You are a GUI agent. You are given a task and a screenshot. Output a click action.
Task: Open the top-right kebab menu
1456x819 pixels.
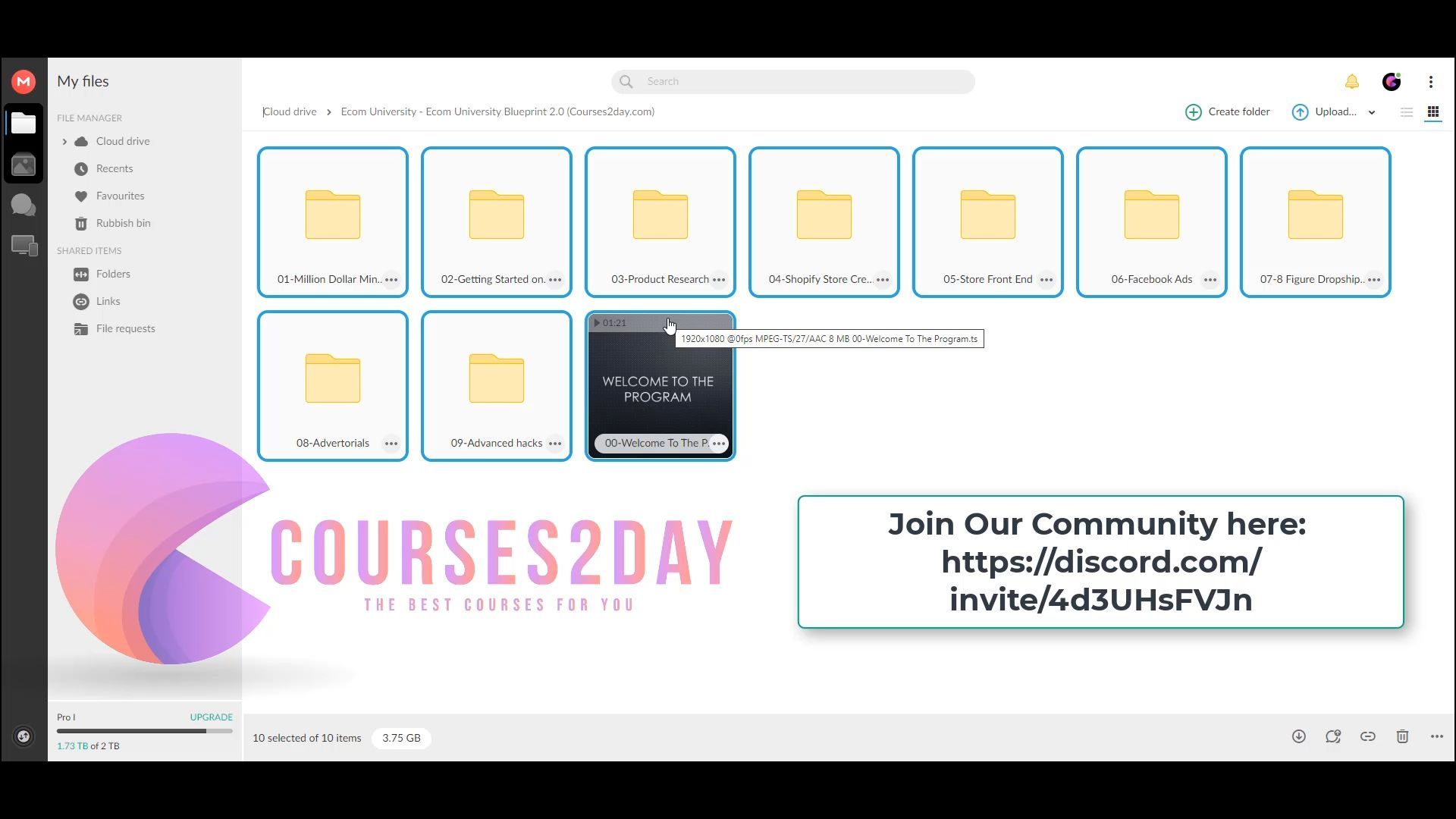tap(1431, 82)
